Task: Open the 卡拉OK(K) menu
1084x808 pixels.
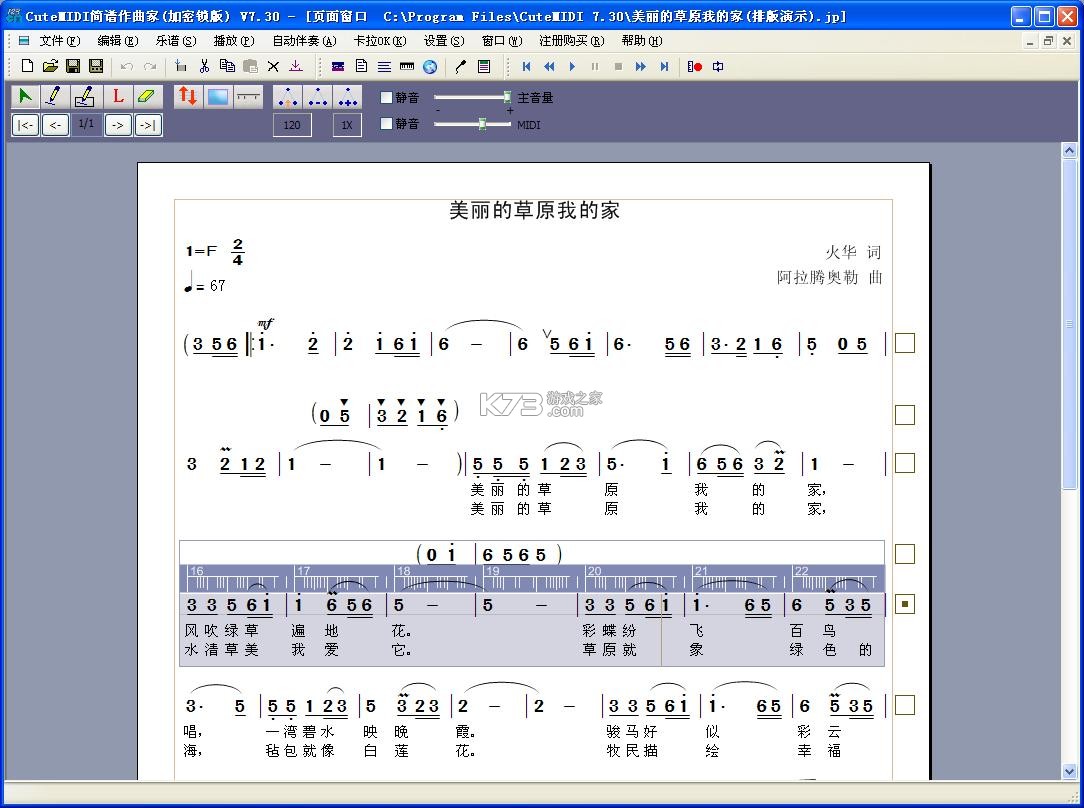Action: click(x=380, y=41)
